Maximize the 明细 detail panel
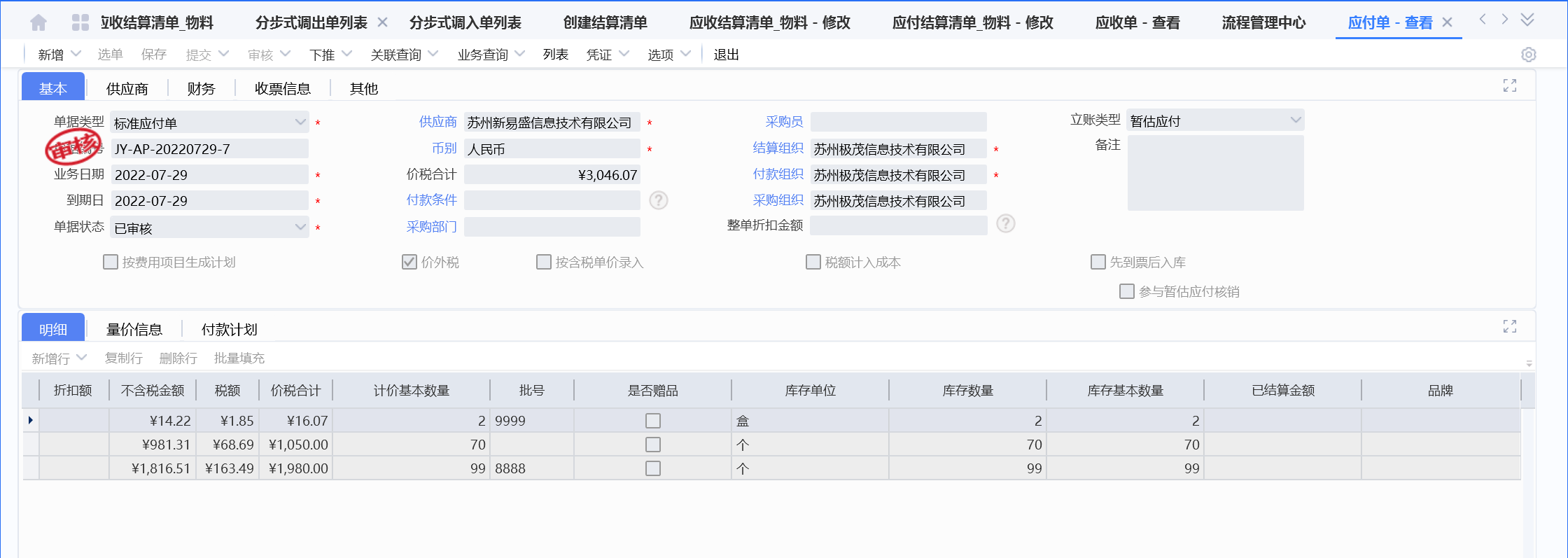The height and width of the screenshot is (558, 1568). (1510, 326)
